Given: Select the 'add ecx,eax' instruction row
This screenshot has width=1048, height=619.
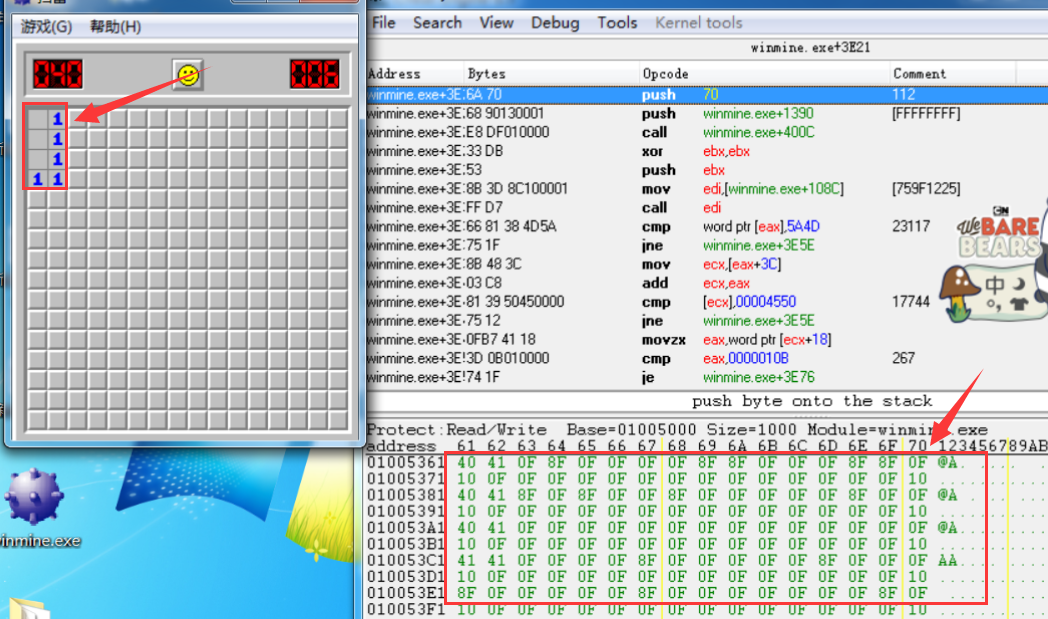Looking at the screenshot, I should click(x=707, y=283).
